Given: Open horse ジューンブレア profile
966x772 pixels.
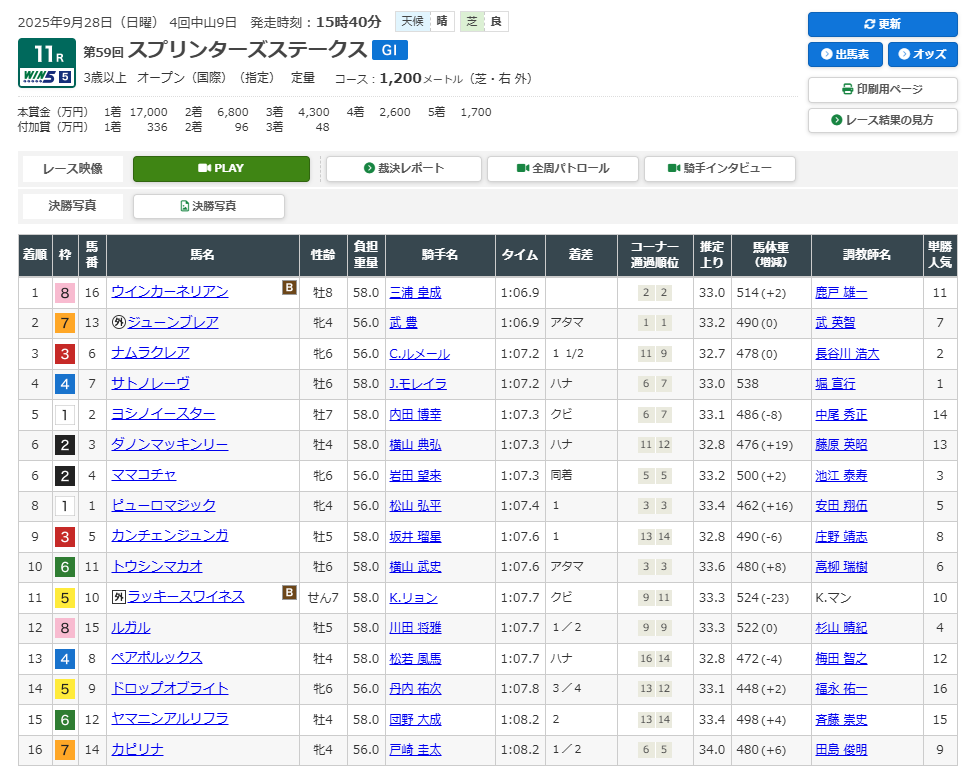Looking at the screenshot, I should [172, 322].
